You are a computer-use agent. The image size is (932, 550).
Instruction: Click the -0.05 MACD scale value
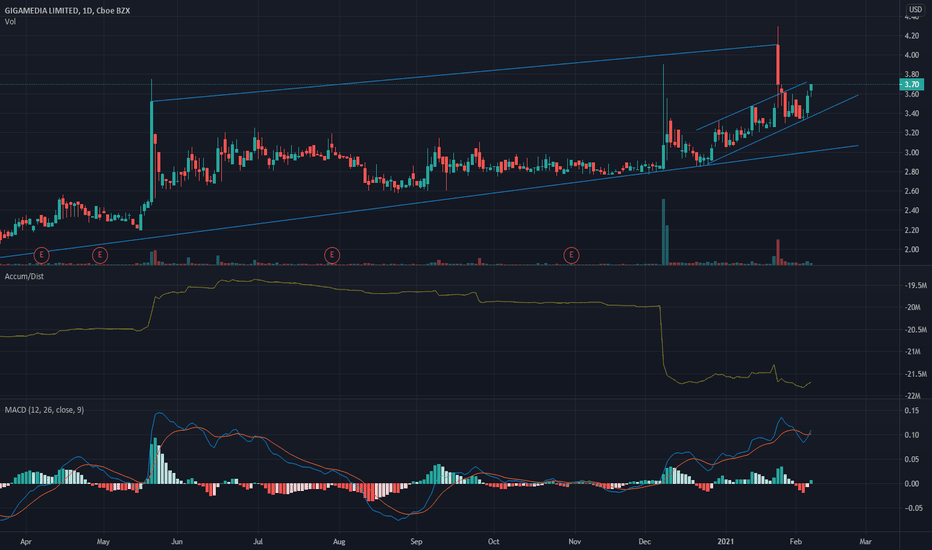tap(913, 508)
